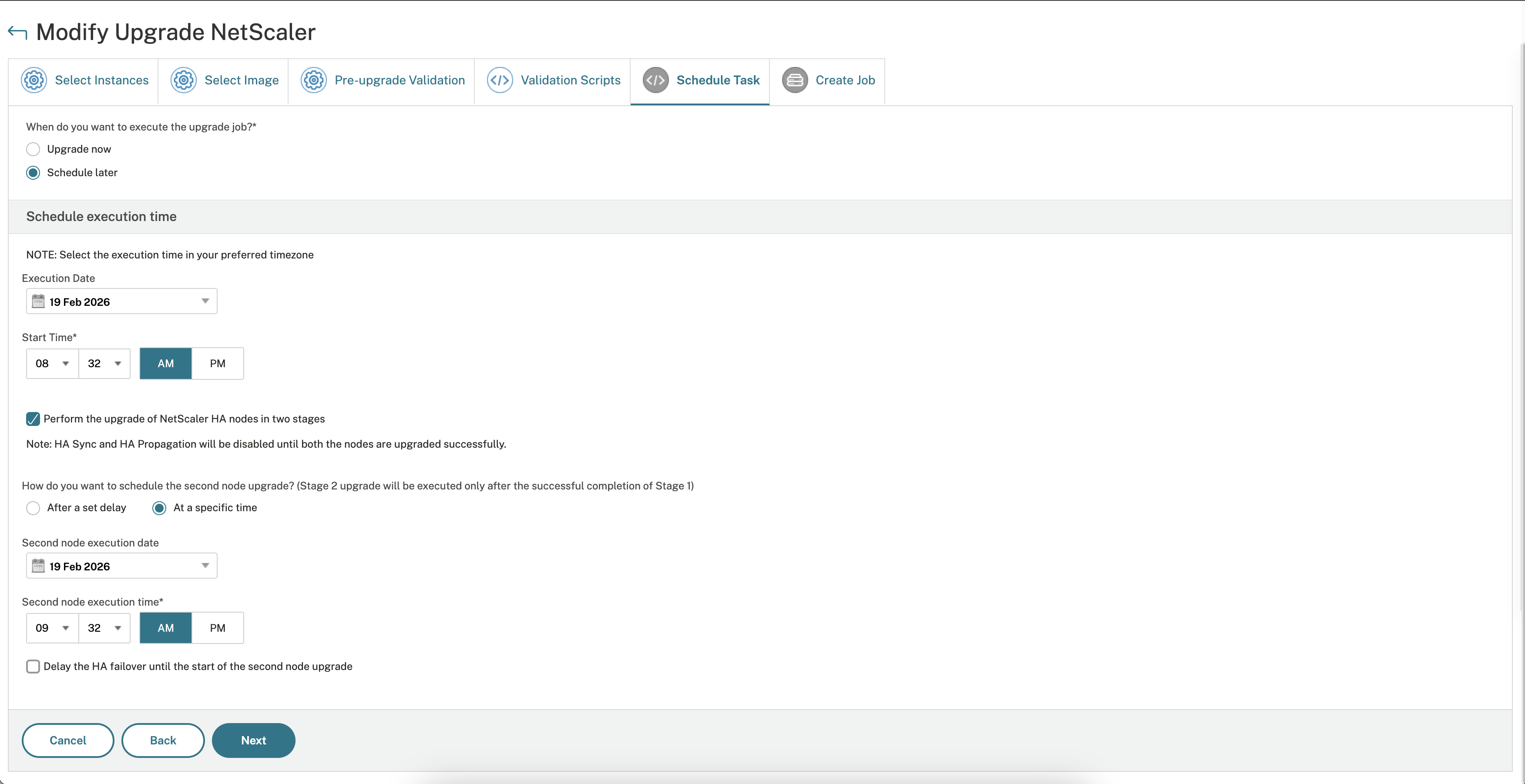This screenshot has width=1525, height=784.
Task: Choose After a set delay option
Action: pyautogui.click(x=33, y=508)
